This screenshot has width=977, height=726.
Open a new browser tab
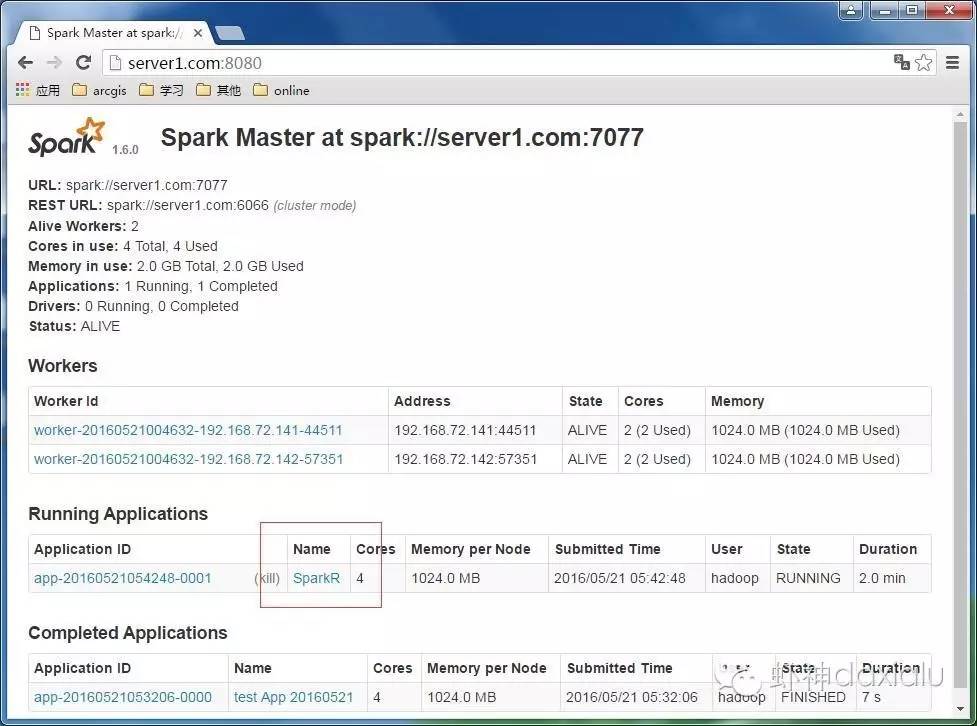pos(229,33)
